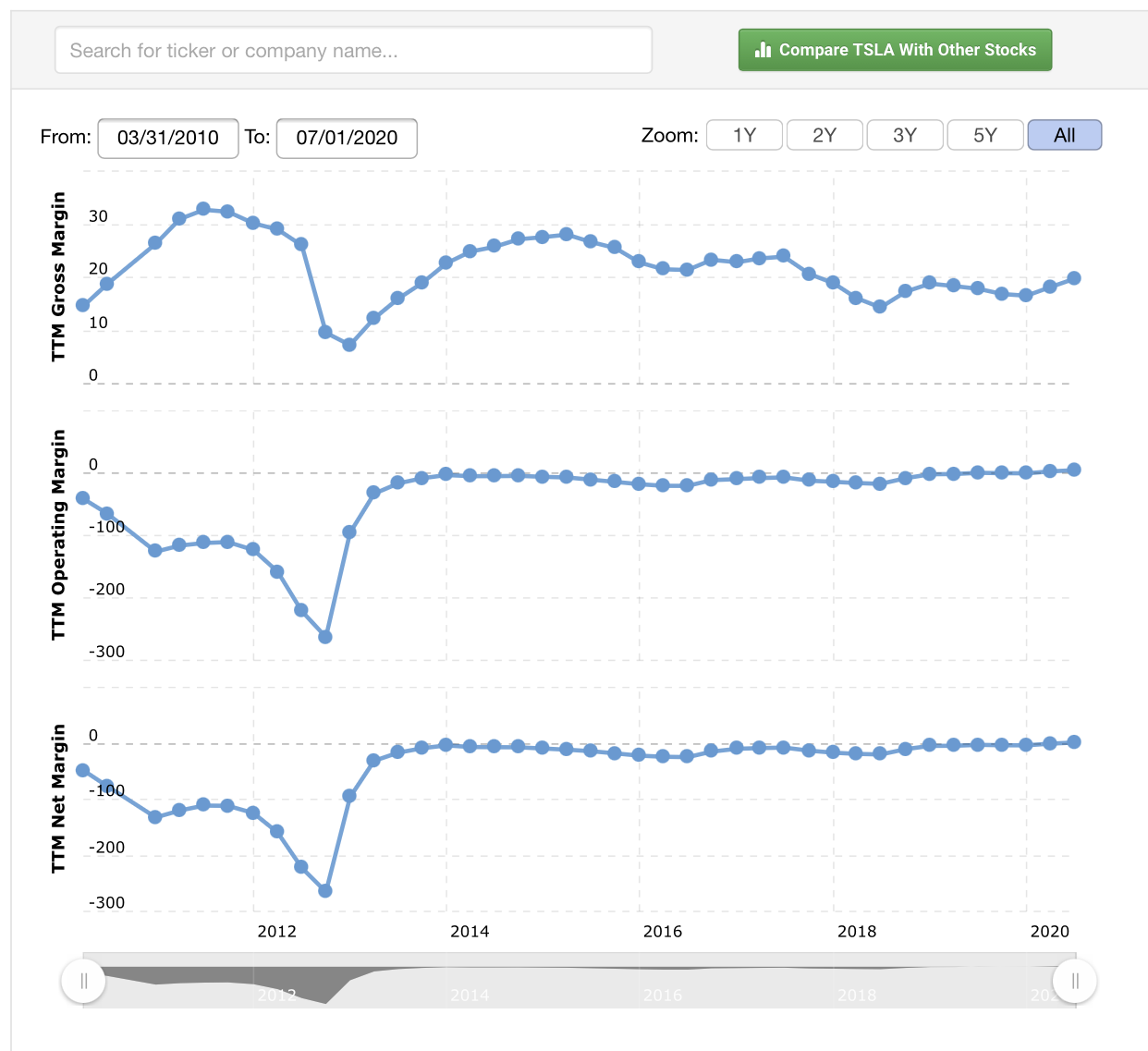This screenshot has height=1051, width=1148.
Task: Click the lowest TTM Net Margin data point
Action: (x=325, y=891)
